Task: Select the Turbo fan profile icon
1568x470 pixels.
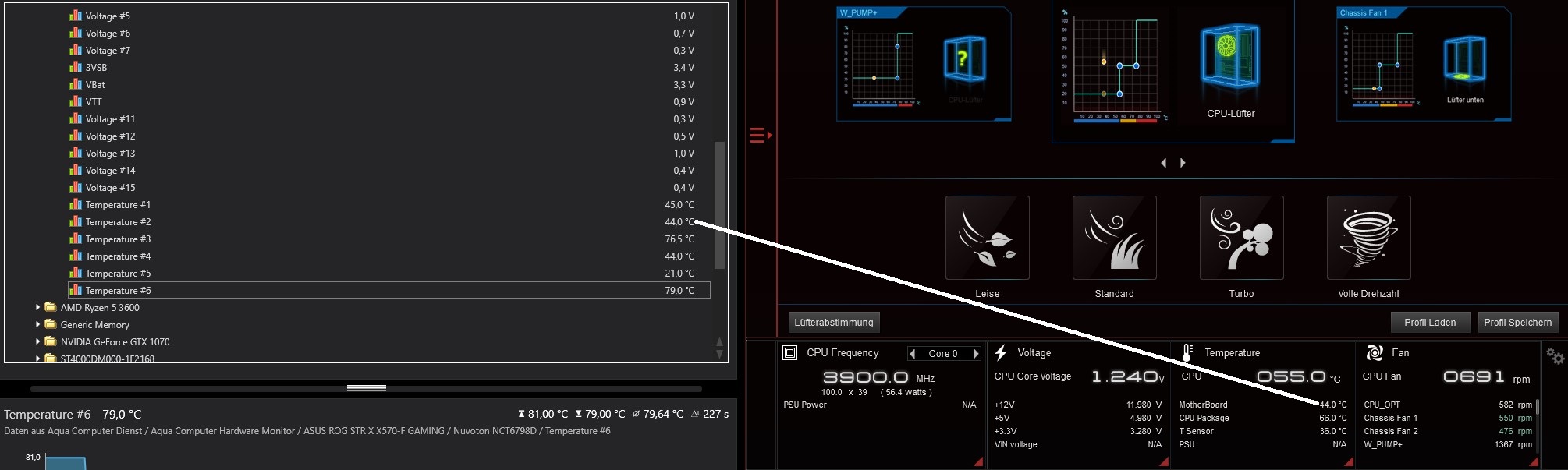Action: pyautogui.click(x=1241, y=238)
